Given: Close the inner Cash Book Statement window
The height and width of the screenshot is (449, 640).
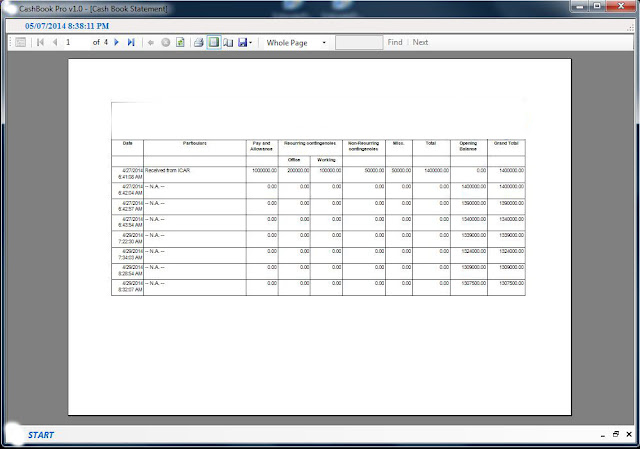Looking at the screenshot, I should 629,434.
